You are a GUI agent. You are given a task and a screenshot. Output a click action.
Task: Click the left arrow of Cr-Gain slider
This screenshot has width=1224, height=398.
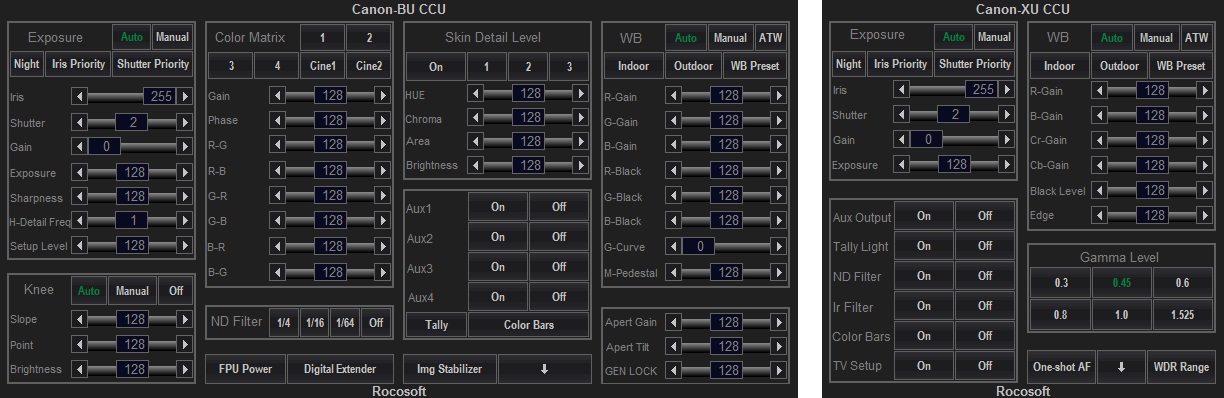tap(1099, 139)
